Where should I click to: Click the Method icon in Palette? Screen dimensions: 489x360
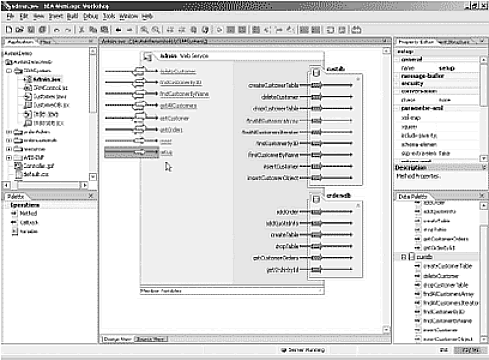tap(14, 213)
